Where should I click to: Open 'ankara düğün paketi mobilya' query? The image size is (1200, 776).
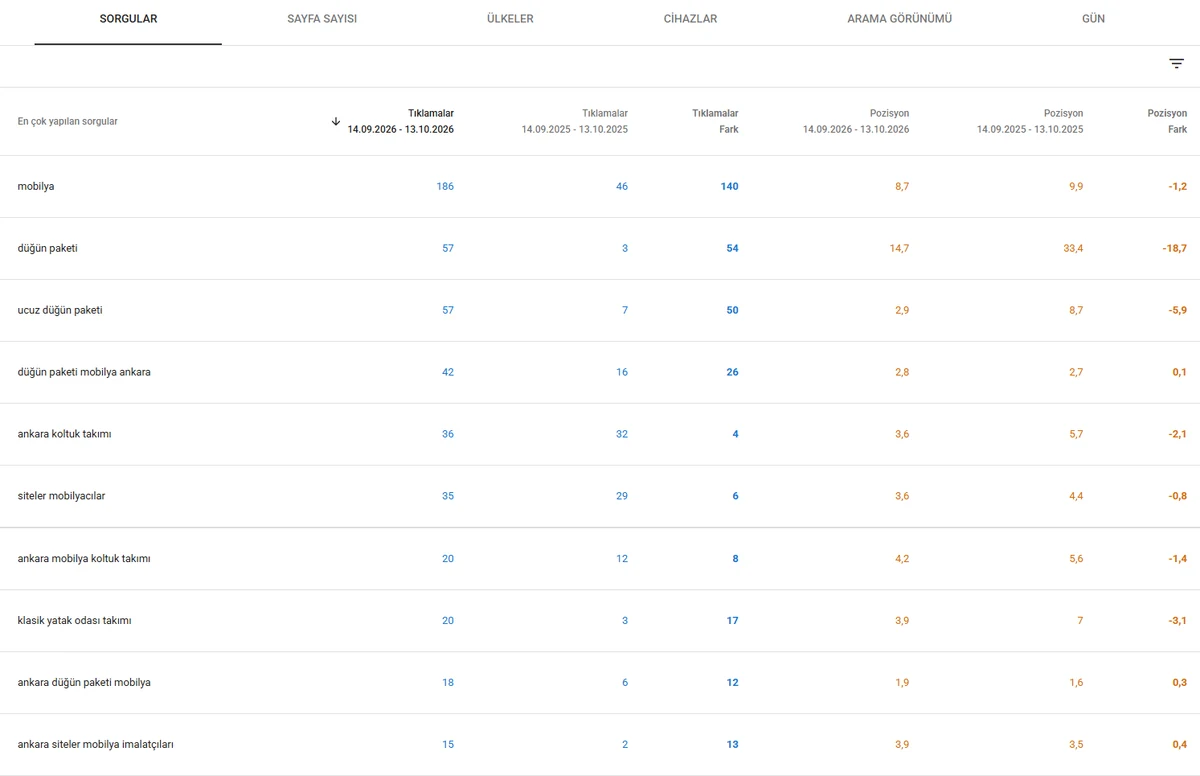tap(84, 682)
